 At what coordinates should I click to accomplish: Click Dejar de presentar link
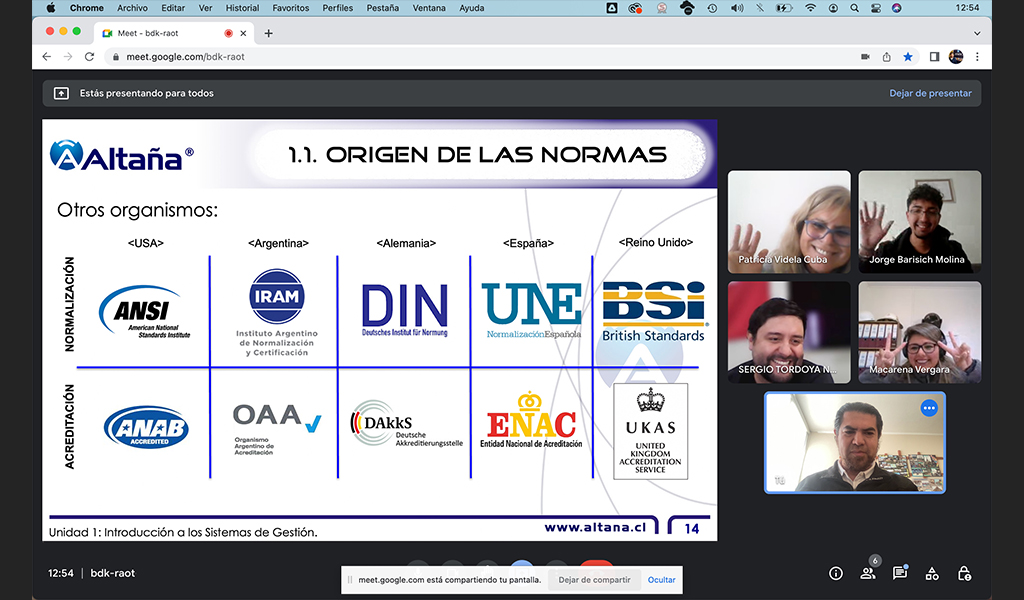click(930, 93)
